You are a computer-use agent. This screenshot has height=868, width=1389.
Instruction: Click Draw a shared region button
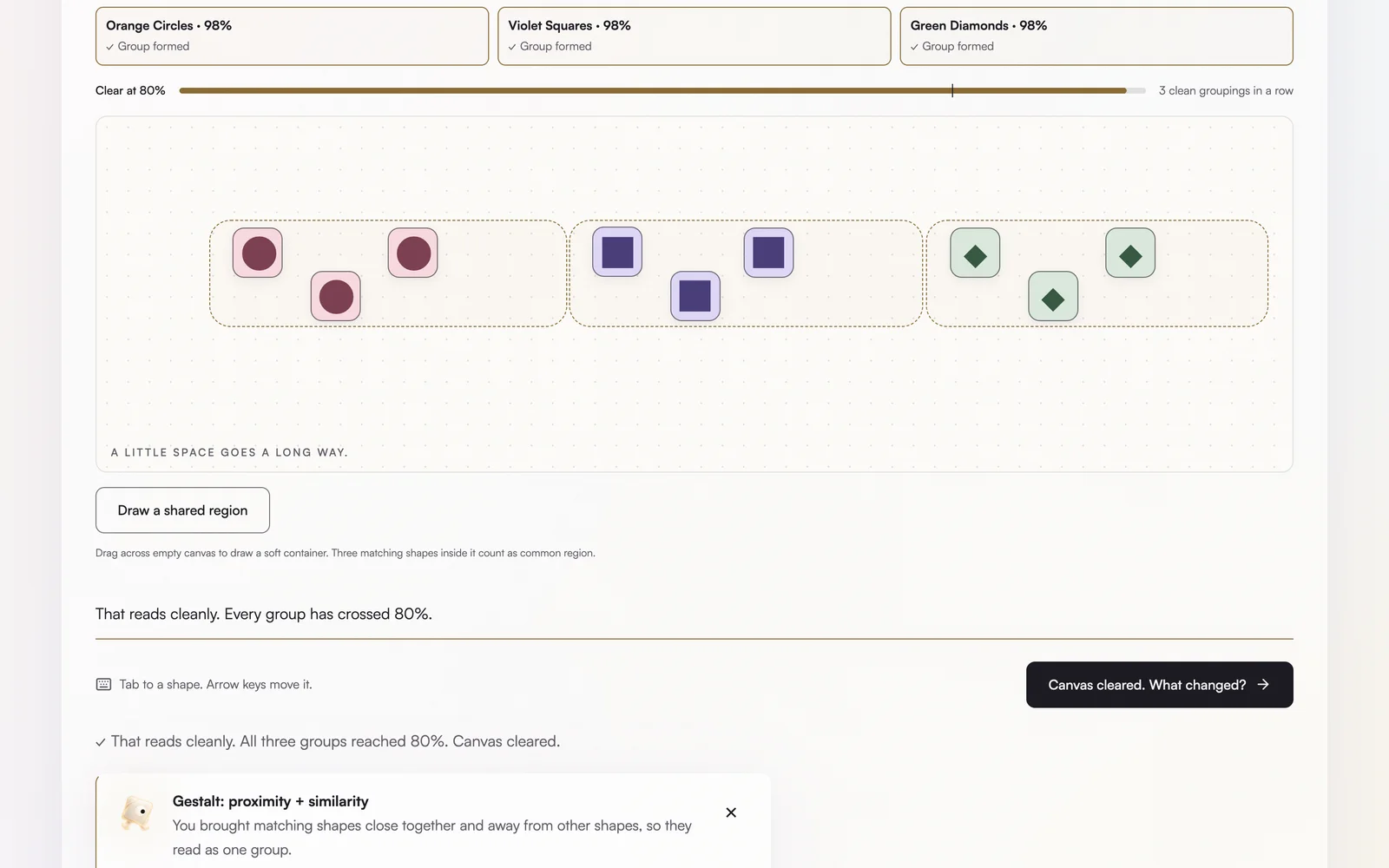click(182, 510)
